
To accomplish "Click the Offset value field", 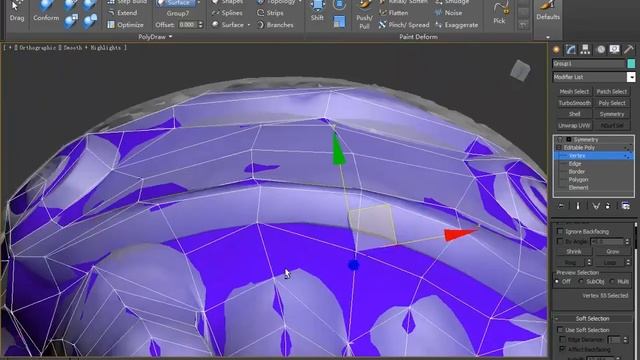I will tap(187, 25).
